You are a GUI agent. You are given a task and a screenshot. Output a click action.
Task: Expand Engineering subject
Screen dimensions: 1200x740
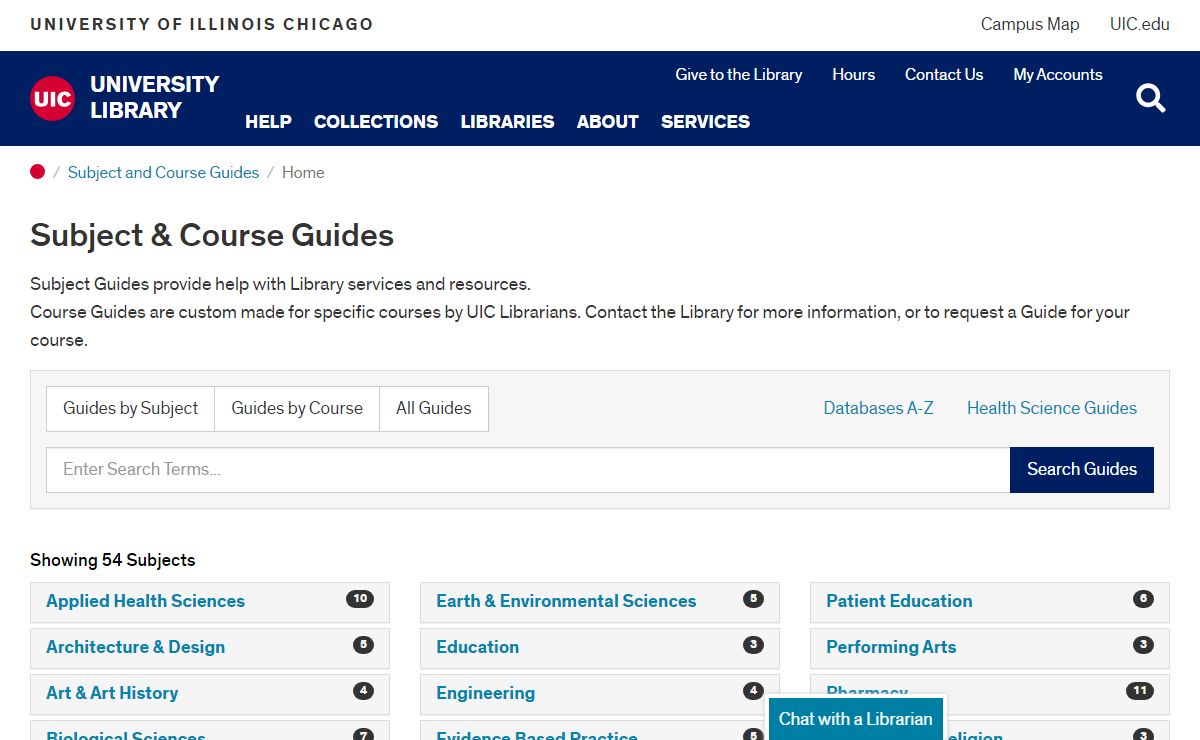pyautogui.click(x=600, y=694)
